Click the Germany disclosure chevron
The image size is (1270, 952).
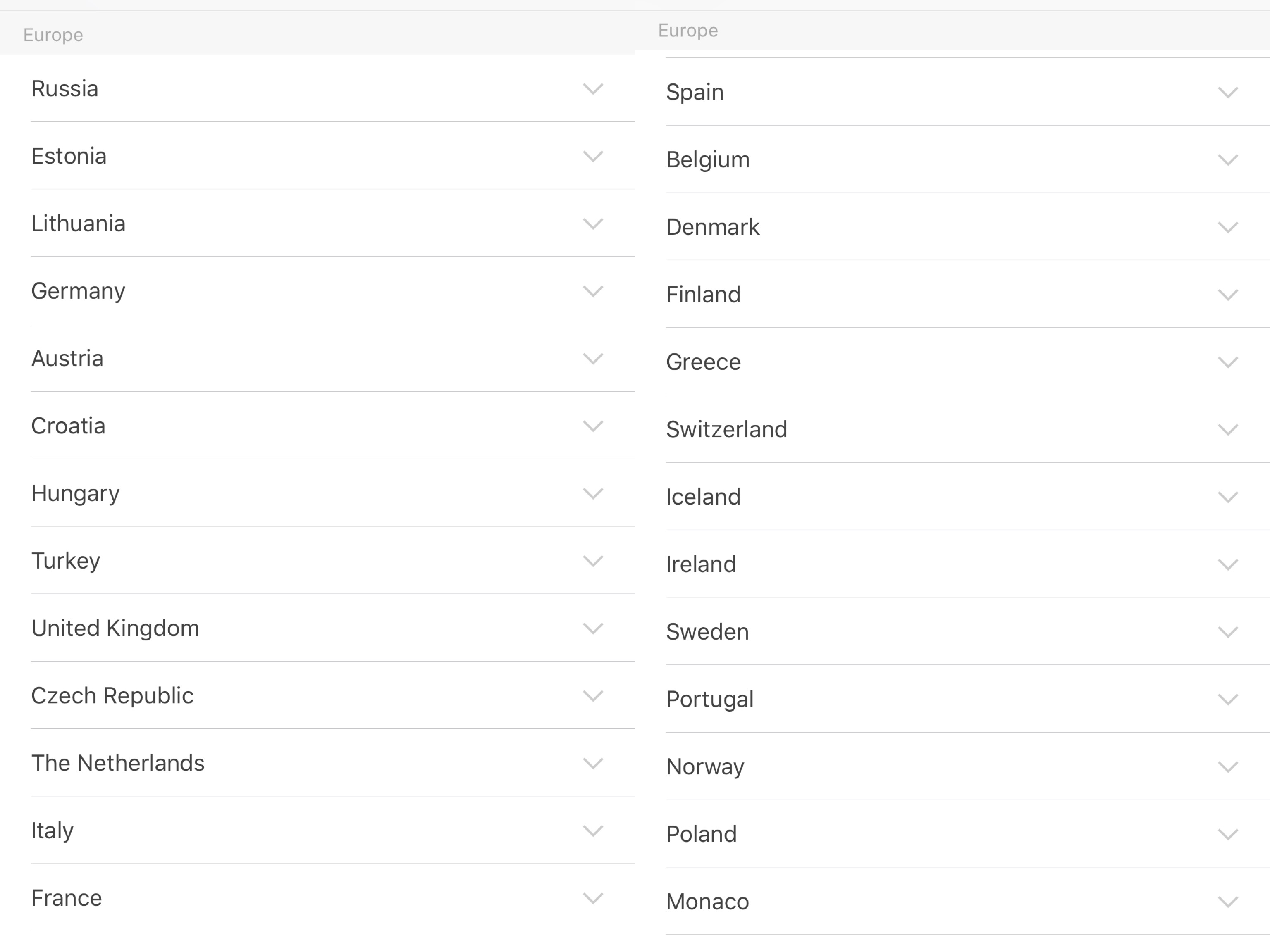[592, 291]
